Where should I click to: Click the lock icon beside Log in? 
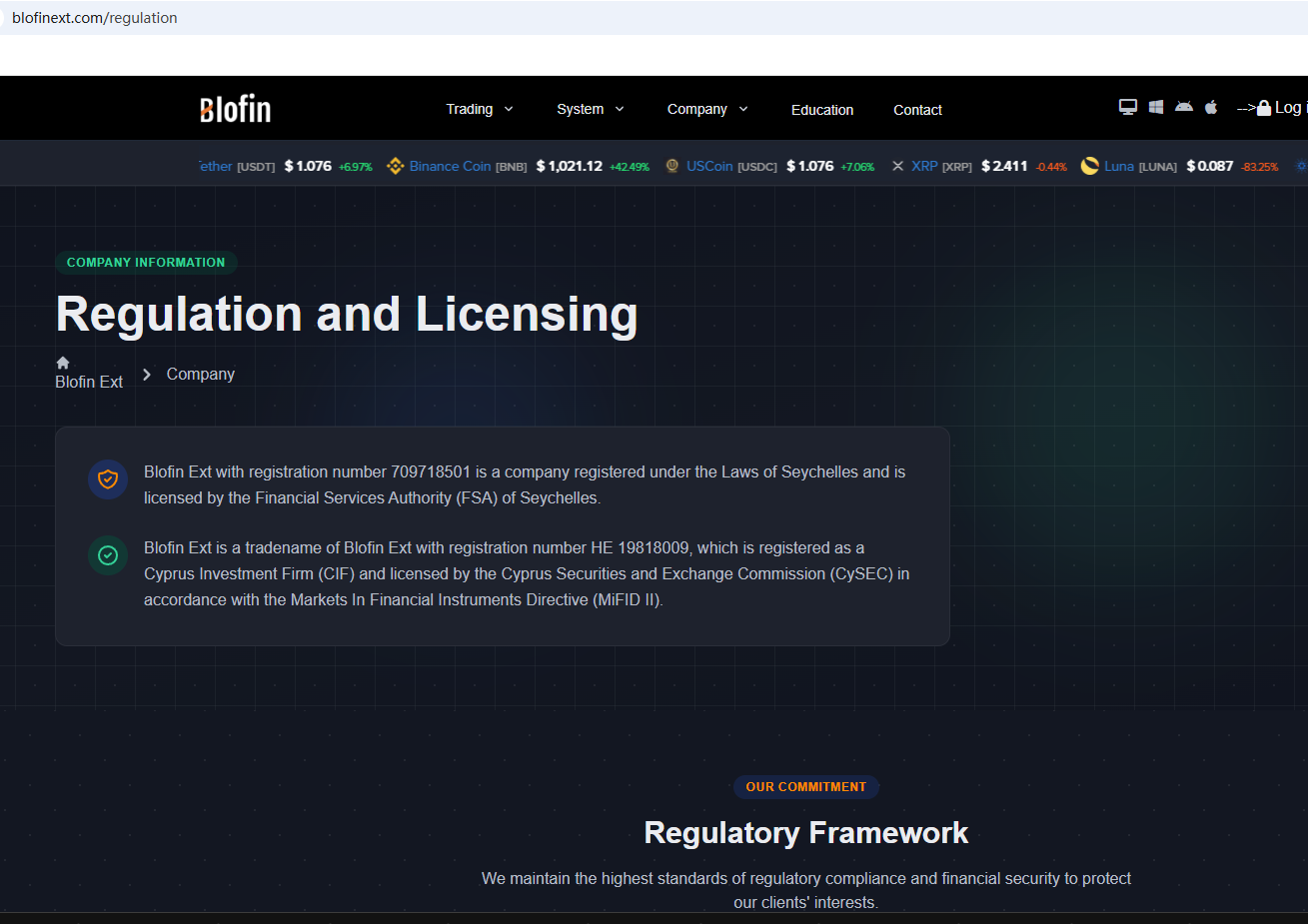click(x=1264, y=108)
